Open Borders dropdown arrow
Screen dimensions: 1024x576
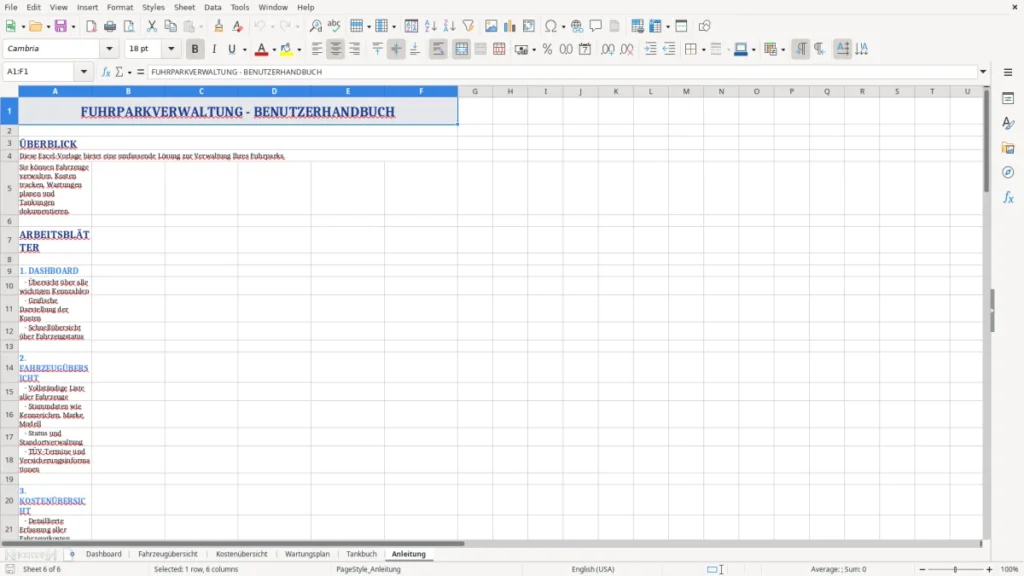[x=703, y=50]
